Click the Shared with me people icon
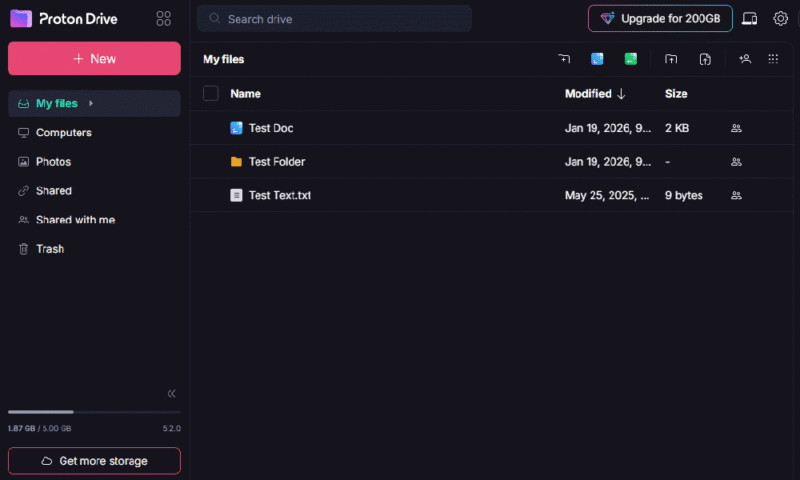This screenshot has height=480, width=800. click(23, 220)
